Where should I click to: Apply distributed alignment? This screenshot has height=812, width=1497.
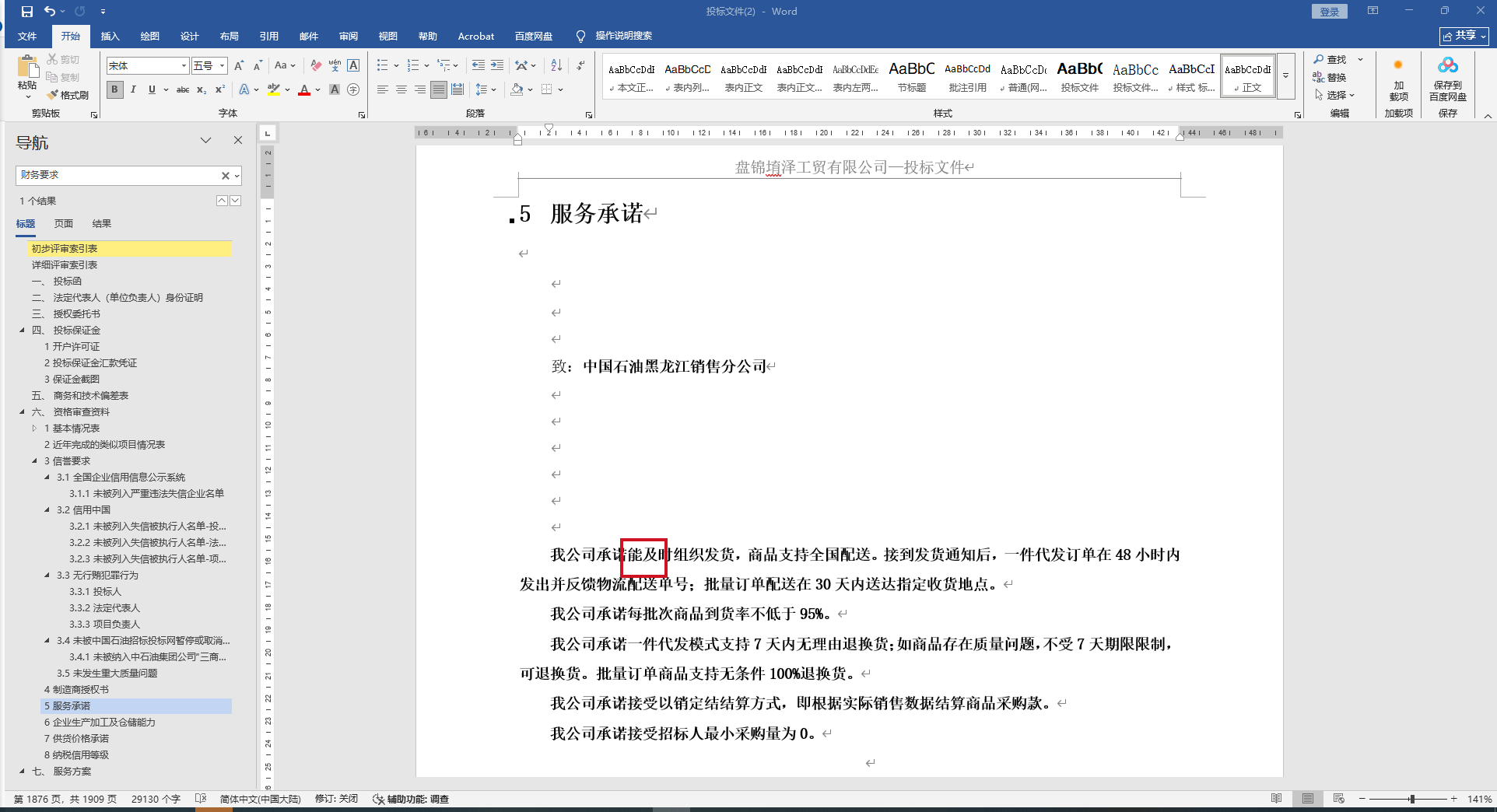458,89
